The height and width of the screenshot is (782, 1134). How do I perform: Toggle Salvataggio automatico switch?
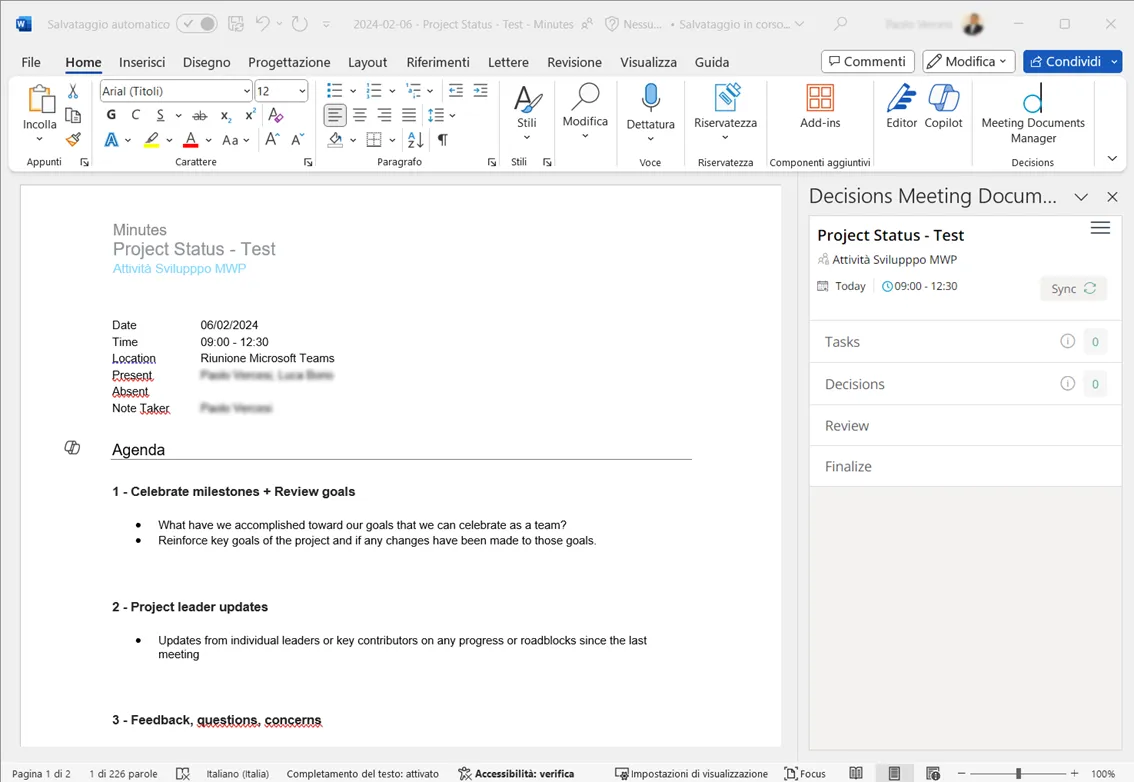pos(197,24)
